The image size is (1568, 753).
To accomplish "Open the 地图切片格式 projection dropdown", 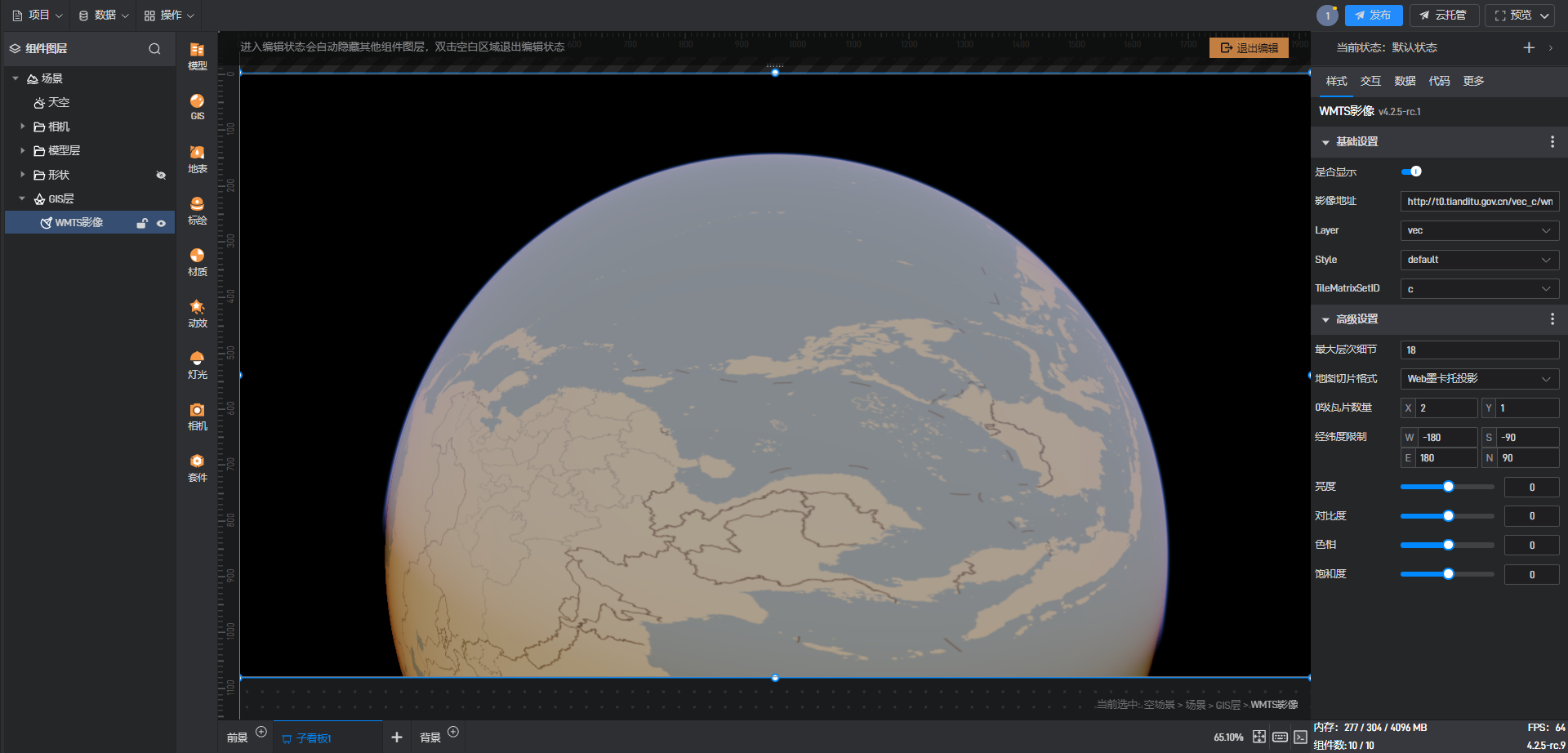I will pyautogui.click(x=1479, y=379).
